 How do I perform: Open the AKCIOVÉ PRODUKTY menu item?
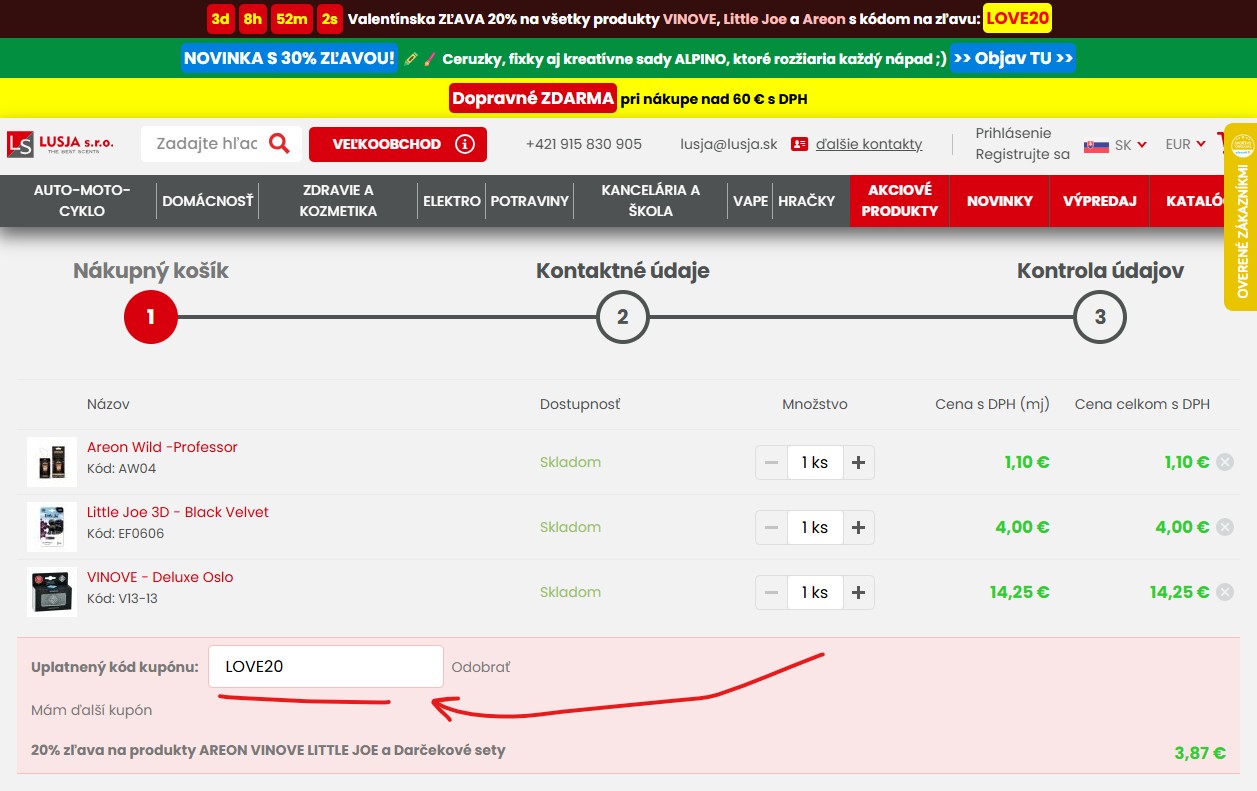[899, 200]
